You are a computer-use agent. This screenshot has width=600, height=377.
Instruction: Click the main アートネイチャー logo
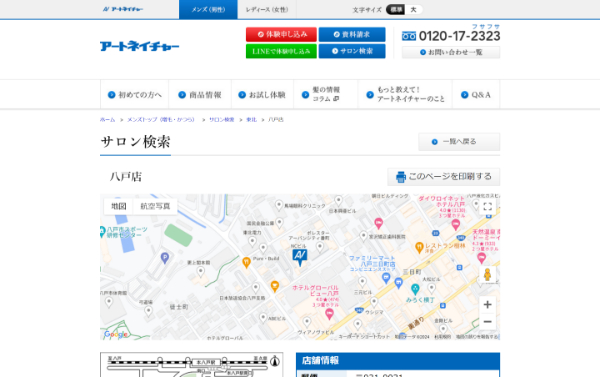click(140, 46)
